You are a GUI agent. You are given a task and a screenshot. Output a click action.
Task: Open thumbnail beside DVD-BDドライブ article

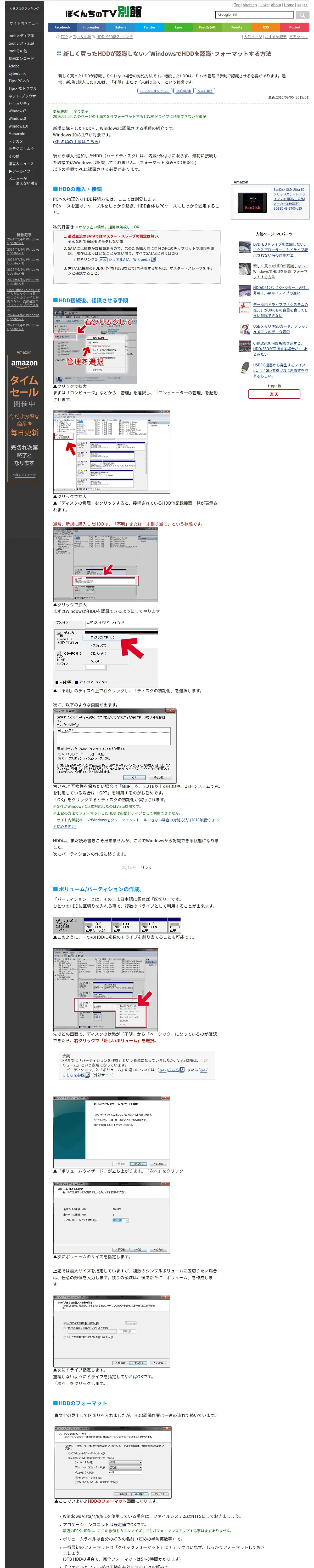pos(244,247)
